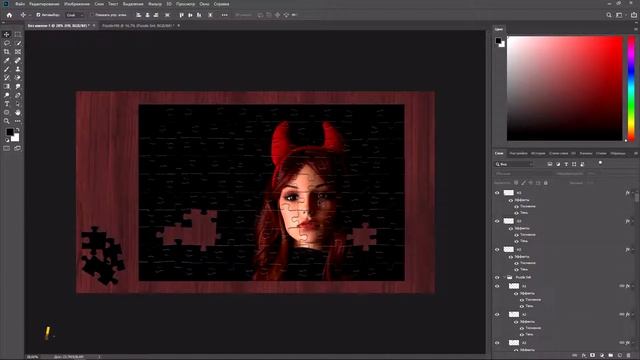Click the Layers panel scrollbar
The width and height of the screenshot is (640, 360).
click(637, 197)
